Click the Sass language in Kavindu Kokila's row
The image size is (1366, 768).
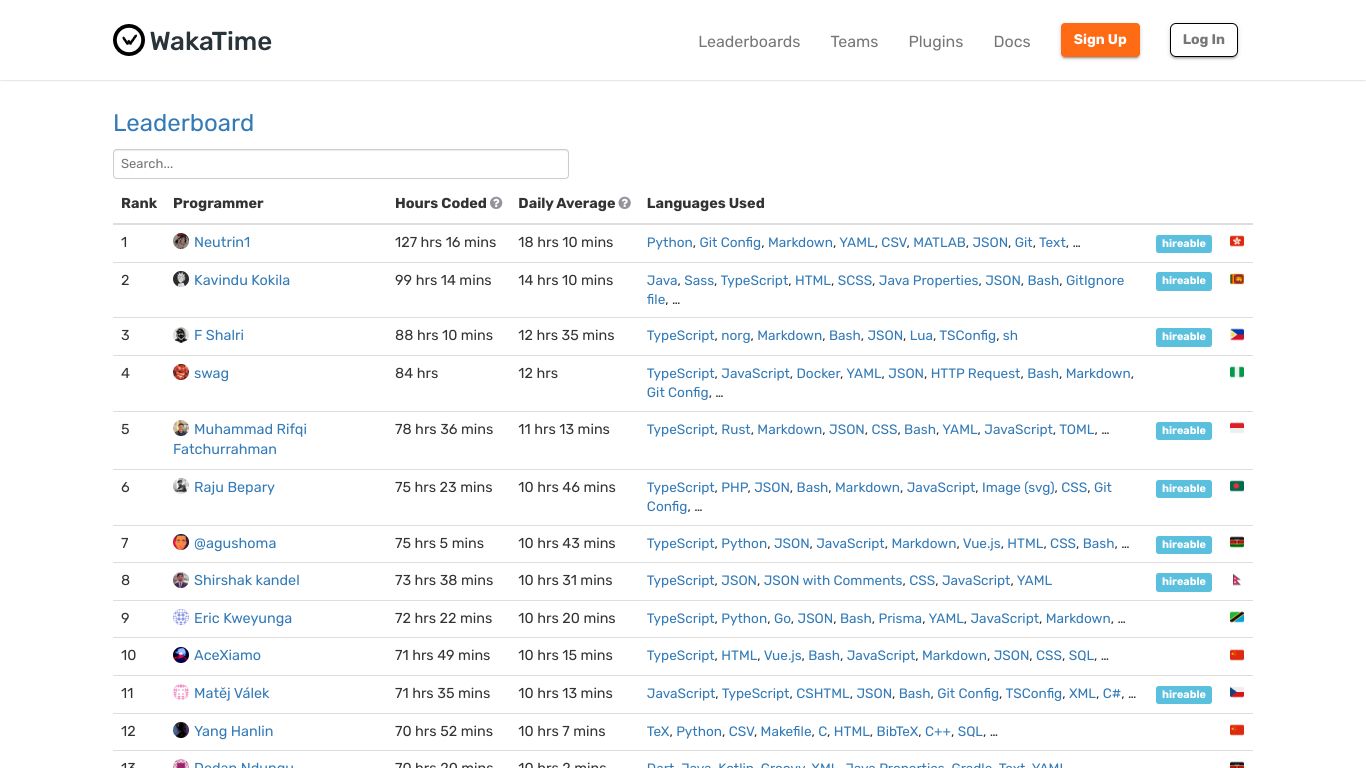coord(699,280)
